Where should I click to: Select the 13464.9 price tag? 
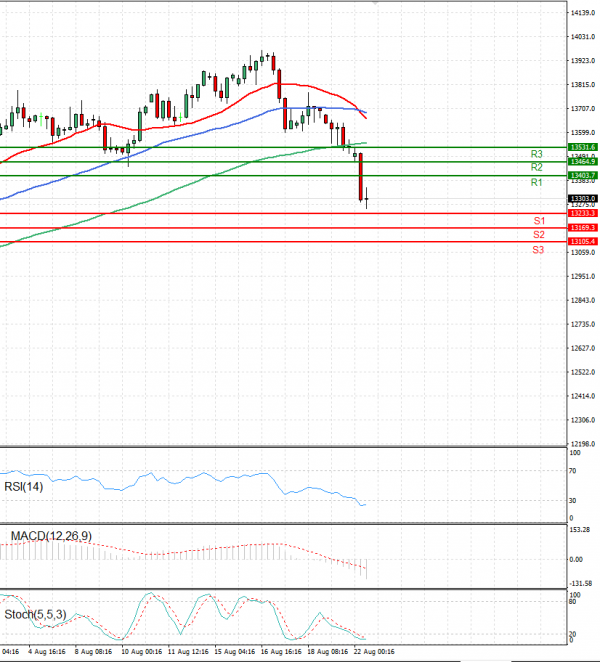click(583, 161)
